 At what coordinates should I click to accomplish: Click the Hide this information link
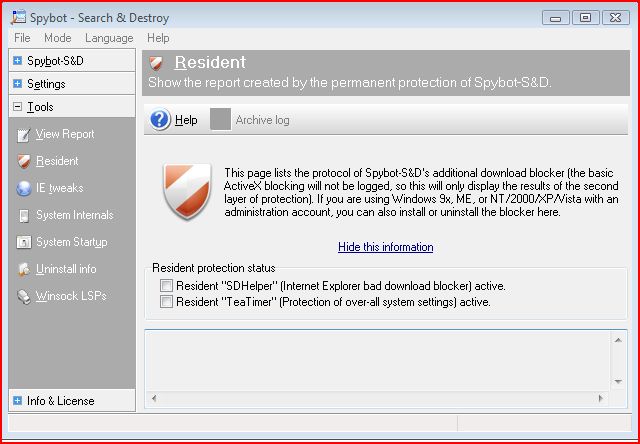click(386, 247)
